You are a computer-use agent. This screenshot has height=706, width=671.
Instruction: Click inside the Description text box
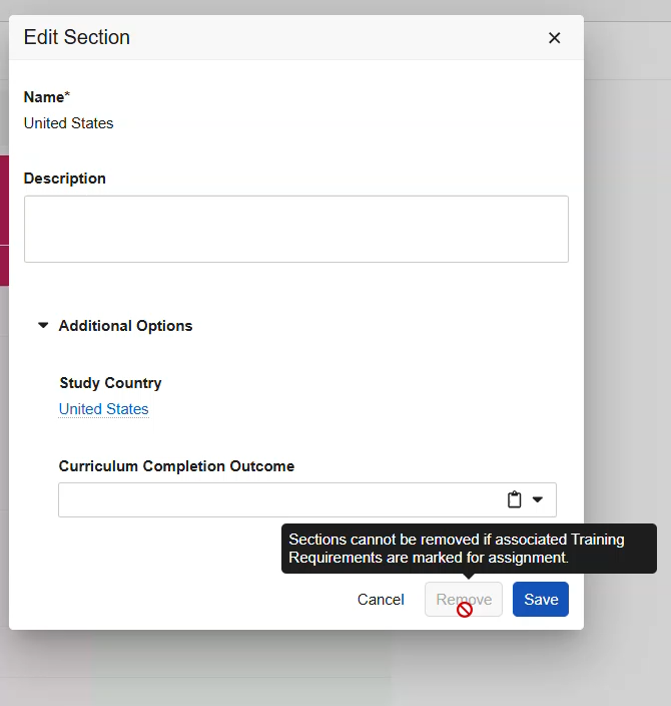coord(296,229)
